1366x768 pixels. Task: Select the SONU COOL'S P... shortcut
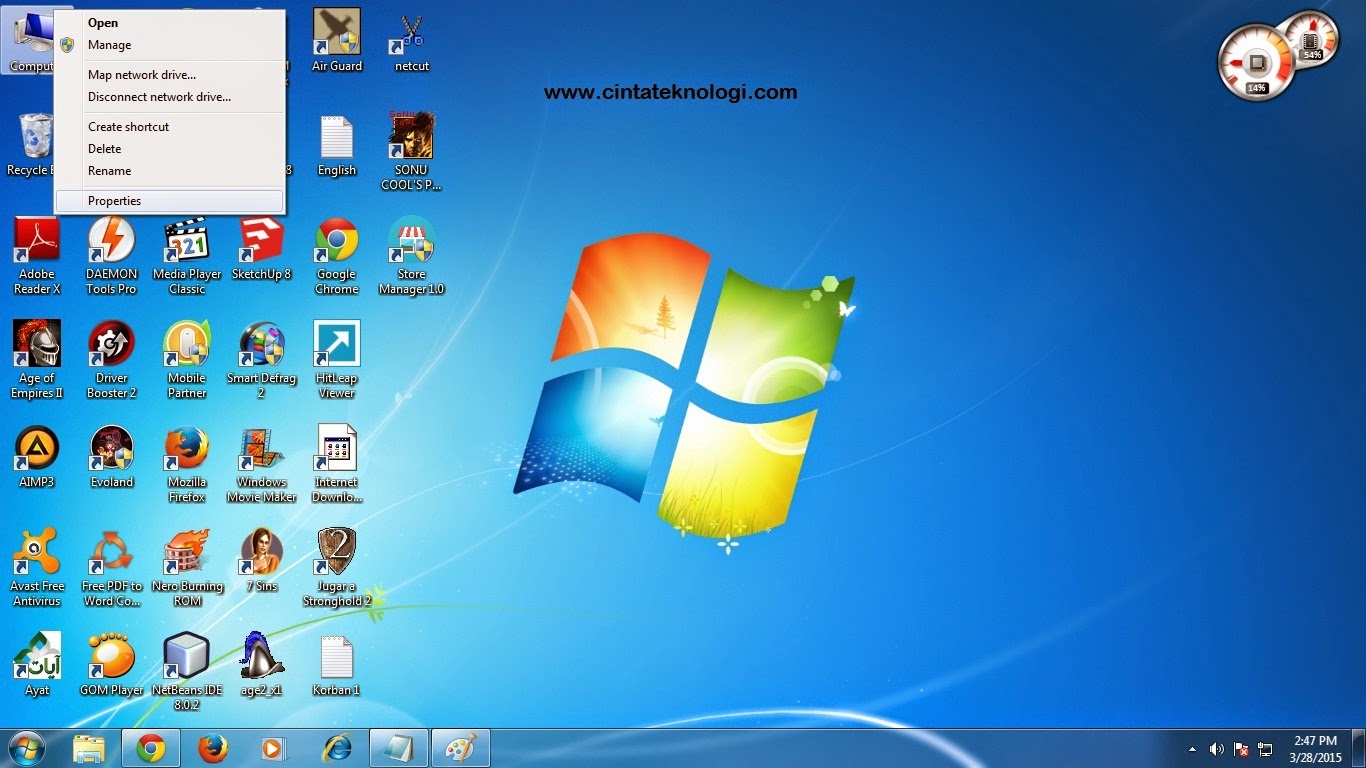(411, 150)
